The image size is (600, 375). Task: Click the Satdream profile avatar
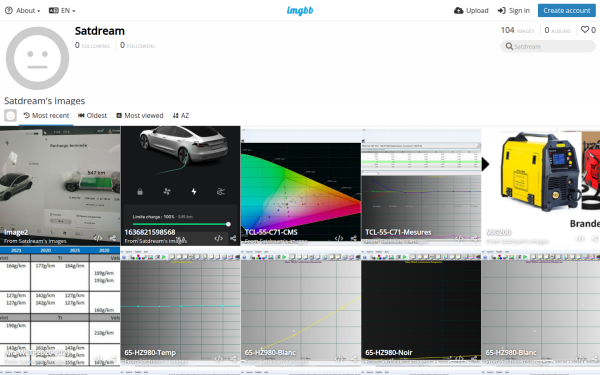(38, 58)
